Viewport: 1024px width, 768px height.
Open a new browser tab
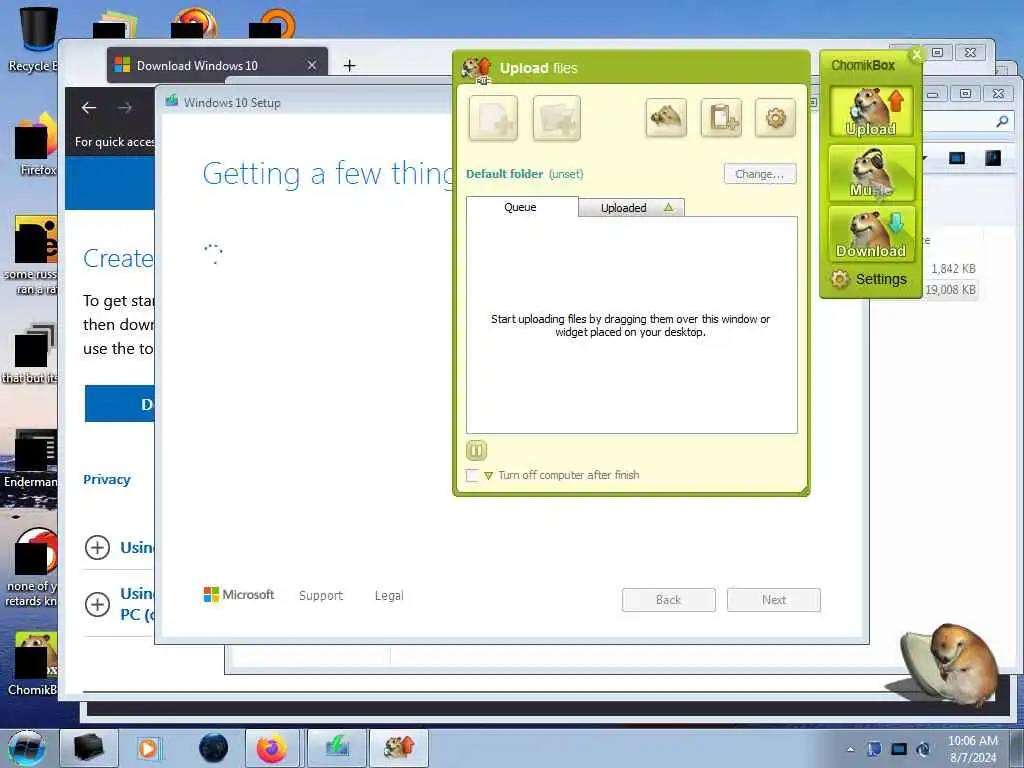coord(349,65)
